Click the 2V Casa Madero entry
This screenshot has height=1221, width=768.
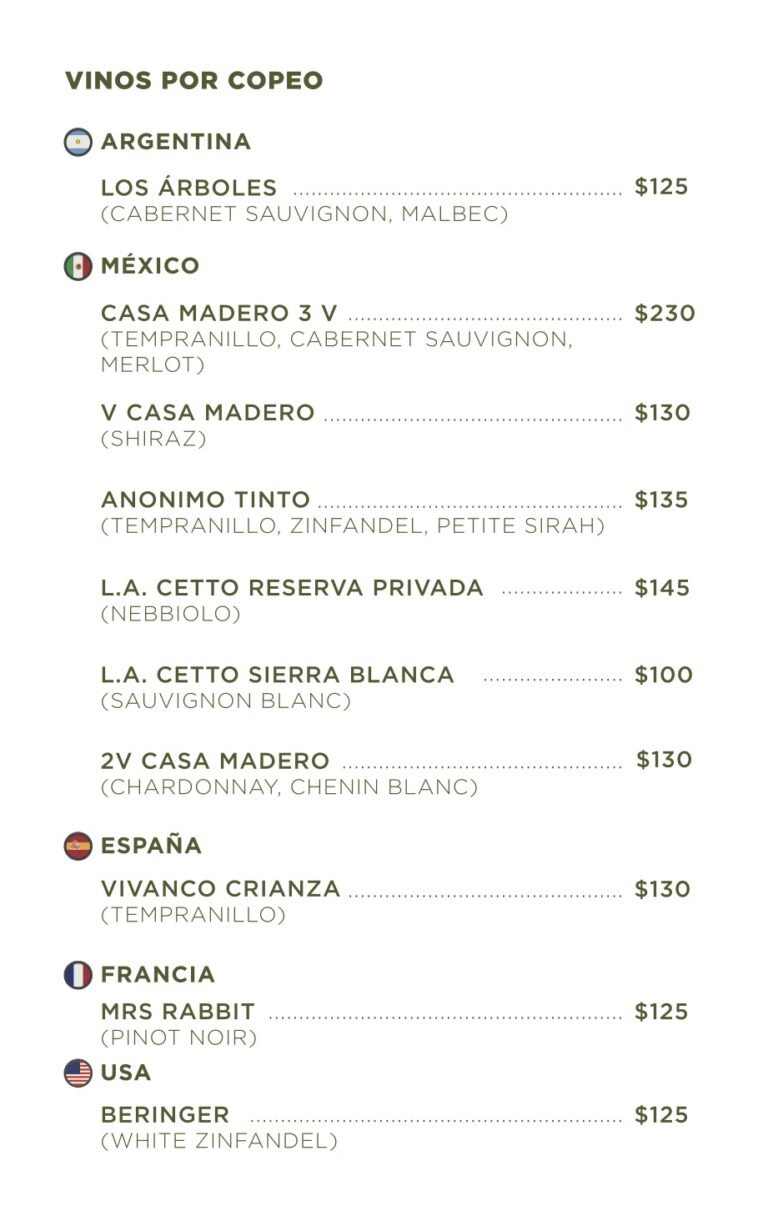tap(215, 761)
